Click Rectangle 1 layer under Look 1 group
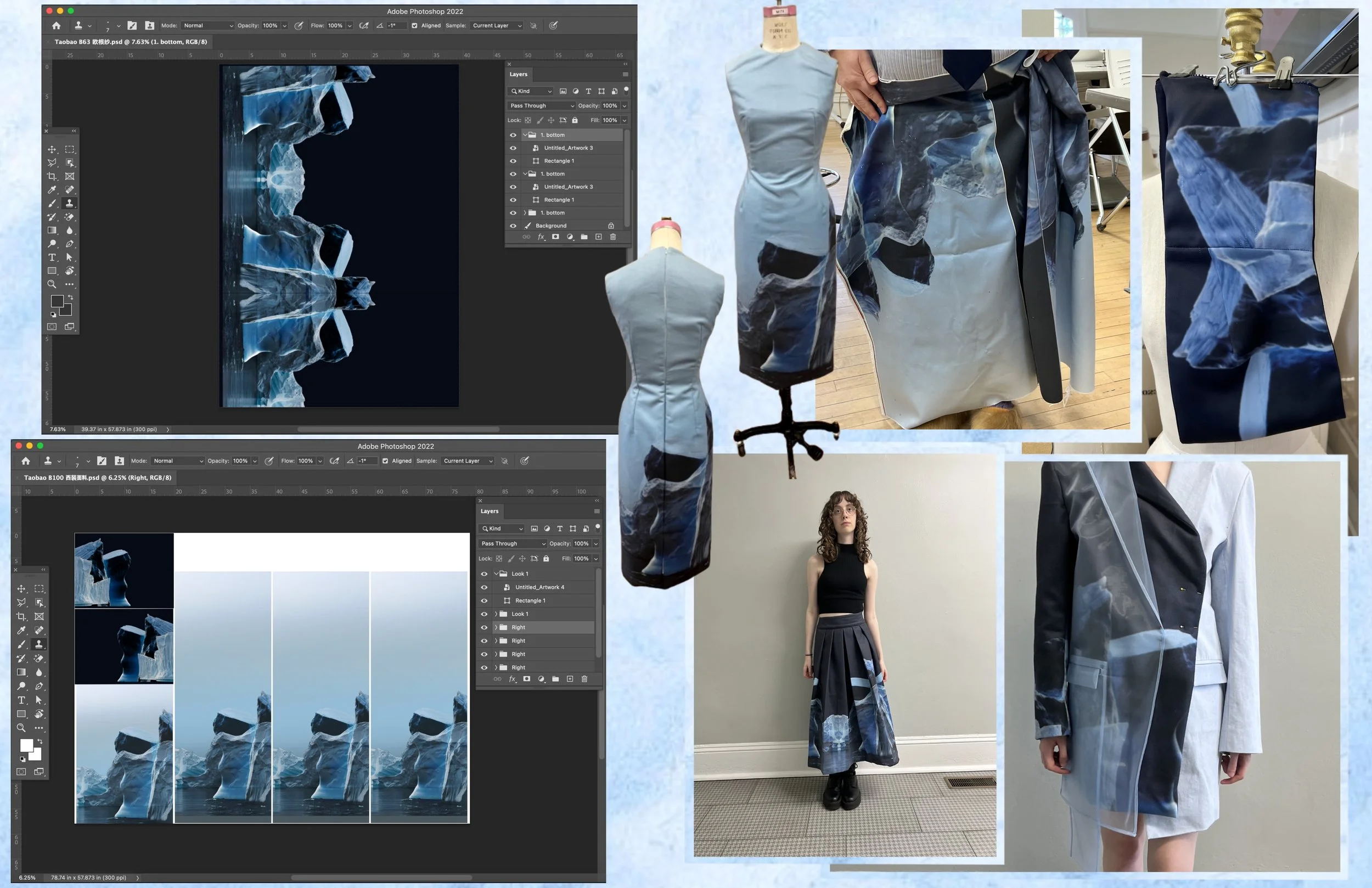This screenshot has width=1372, height=888. pos(530,600)
